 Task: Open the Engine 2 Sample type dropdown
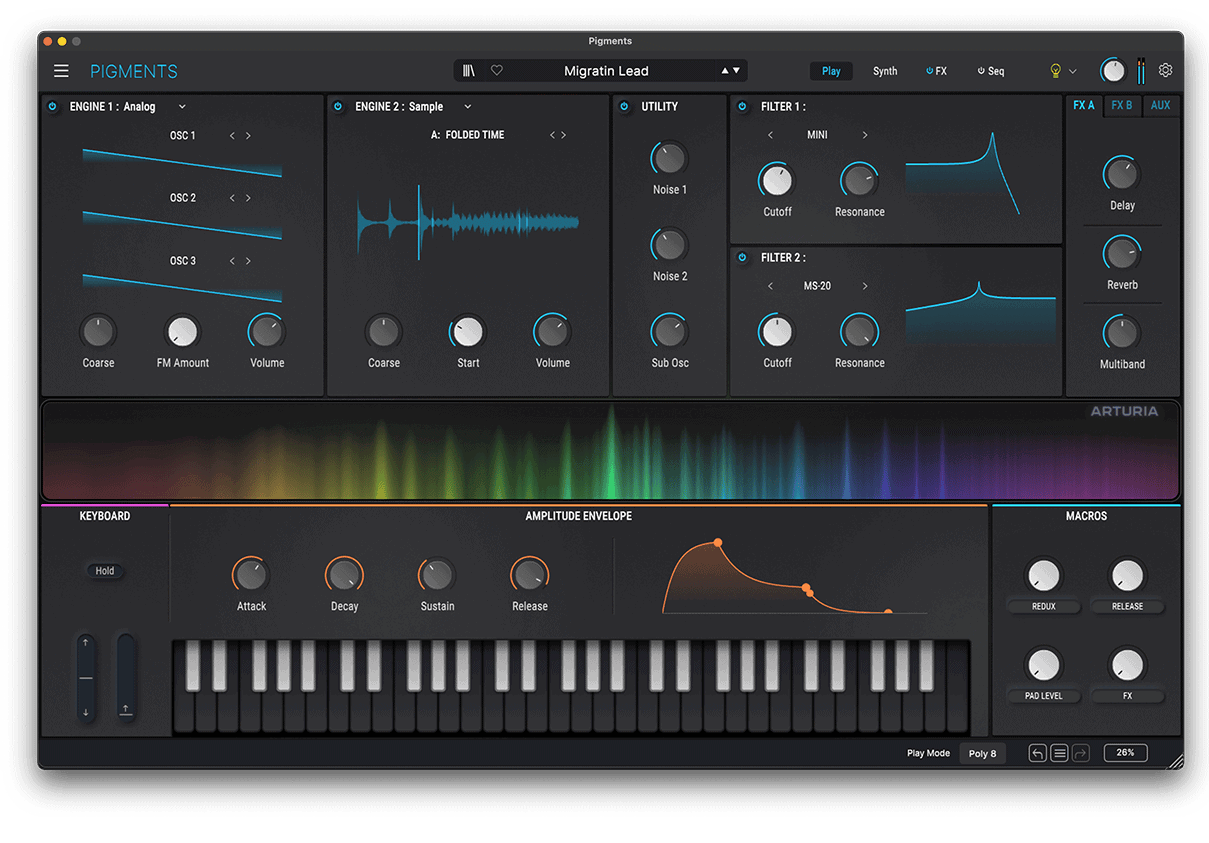tap(467, 107)
